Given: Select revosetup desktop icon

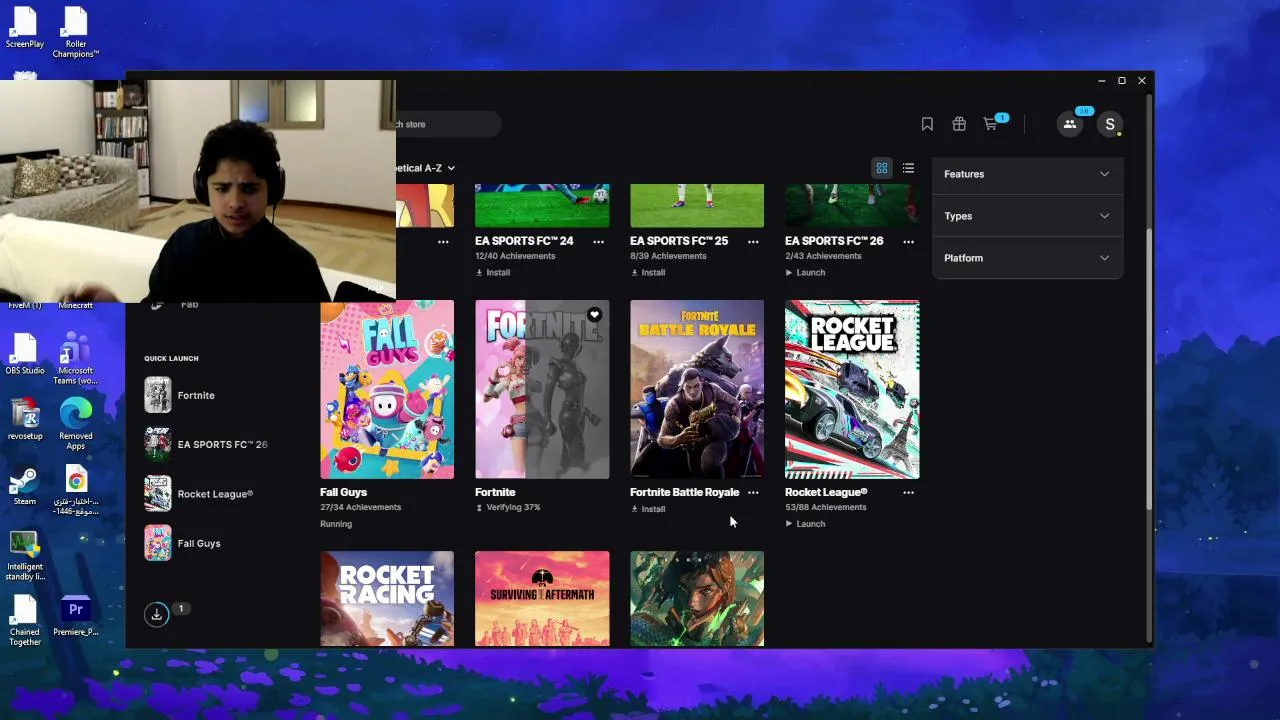Looking at the screenshot, I should (x=25, y=420).
